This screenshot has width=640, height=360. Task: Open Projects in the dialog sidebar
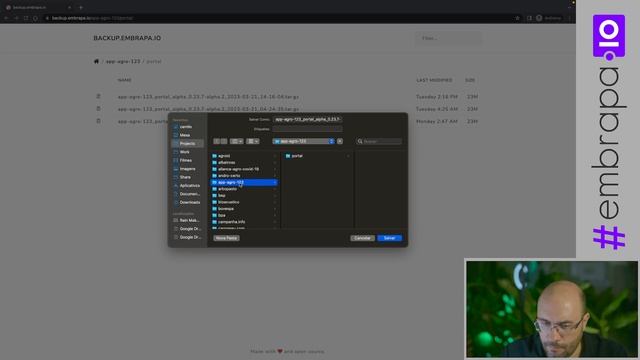tap(187, 144)
